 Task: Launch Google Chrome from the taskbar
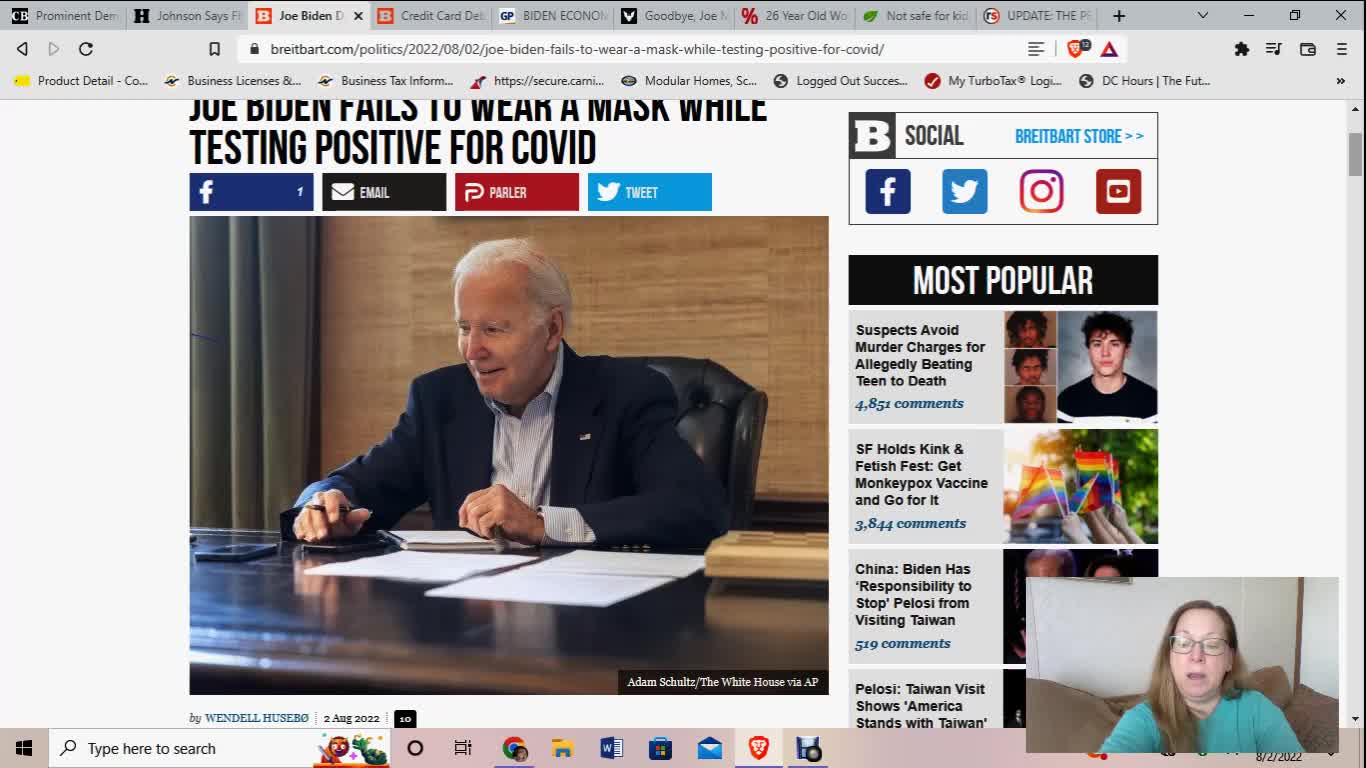pos(514,748)
